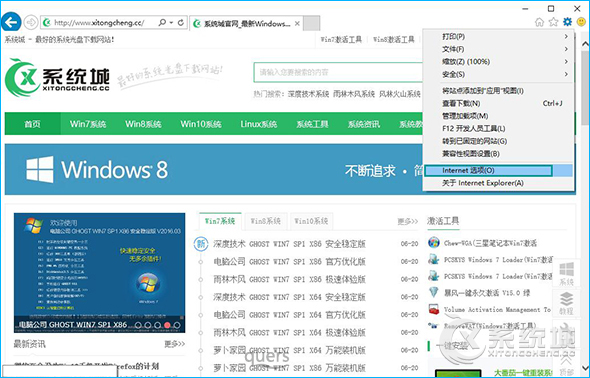Click the page vertical scrollbar thumb

click(x=585, y=88)
